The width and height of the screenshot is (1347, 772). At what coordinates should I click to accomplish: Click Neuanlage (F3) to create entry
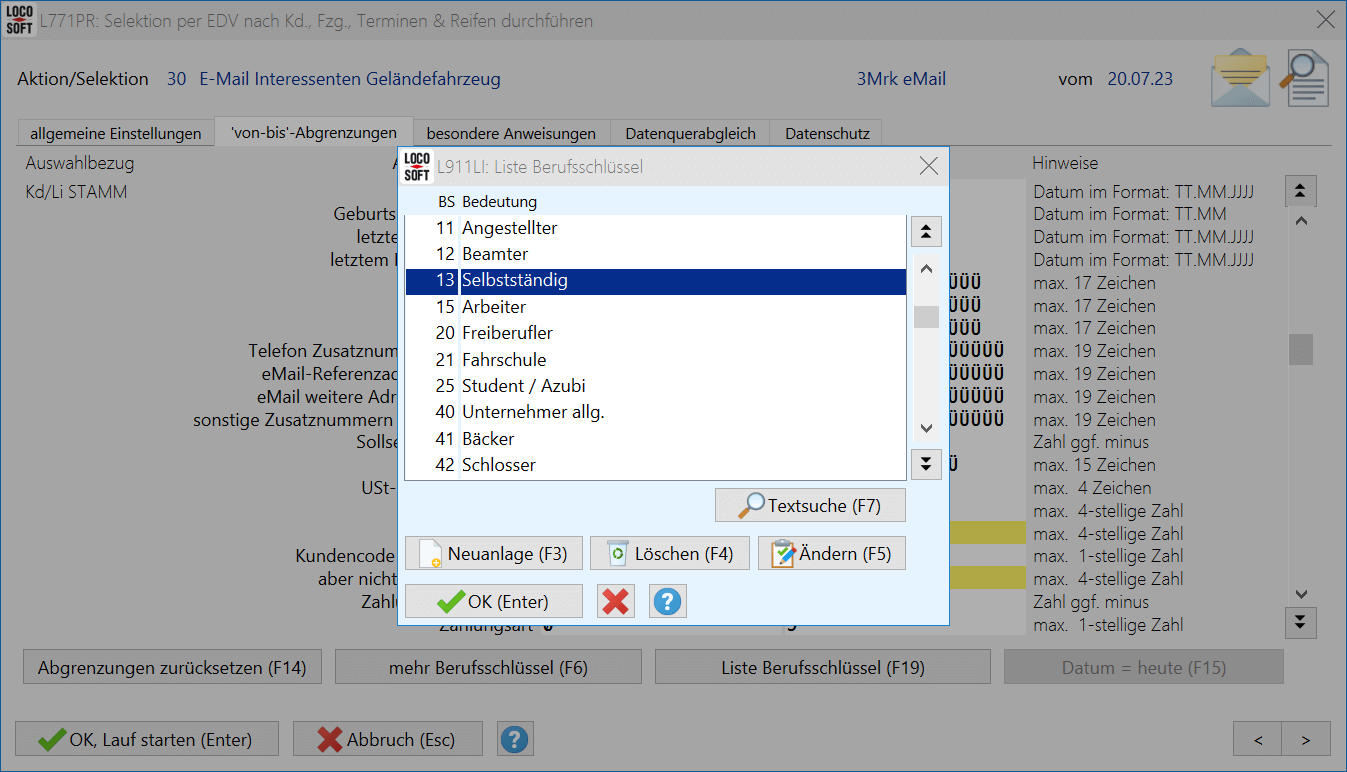[x=494, y=554]
